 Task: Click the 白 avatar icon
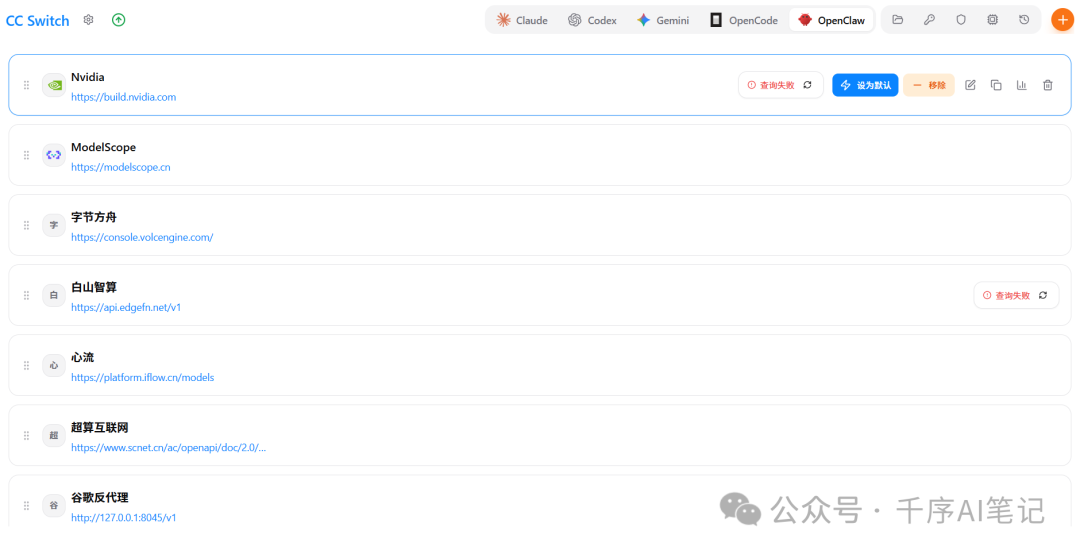coord(54,295)
